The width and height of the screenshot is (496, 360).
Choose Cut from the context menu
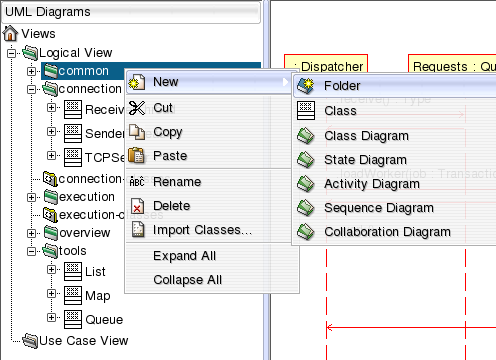click(209, 108)
